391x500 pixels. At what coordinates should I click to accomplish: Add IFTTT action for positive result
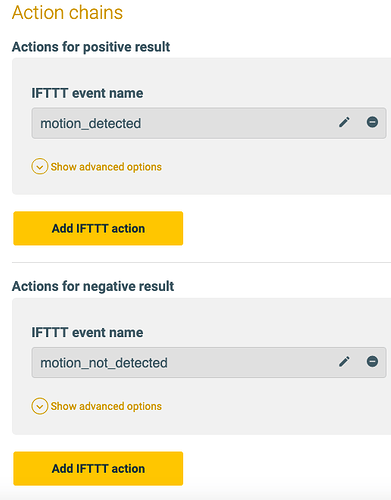(98, 228)
